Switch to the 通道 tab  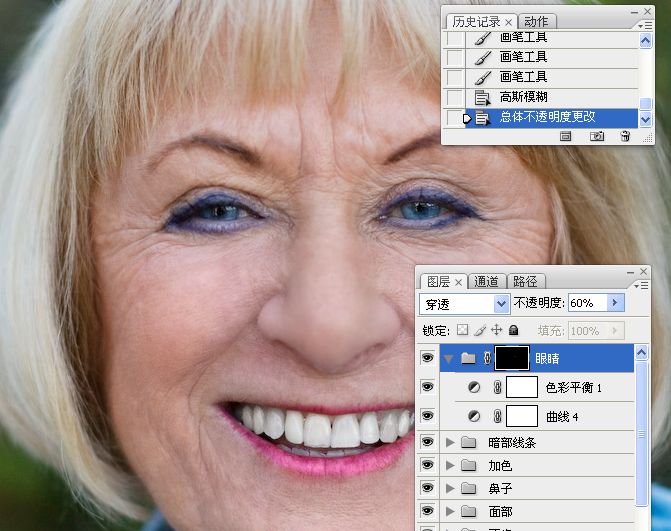[487, 282]
